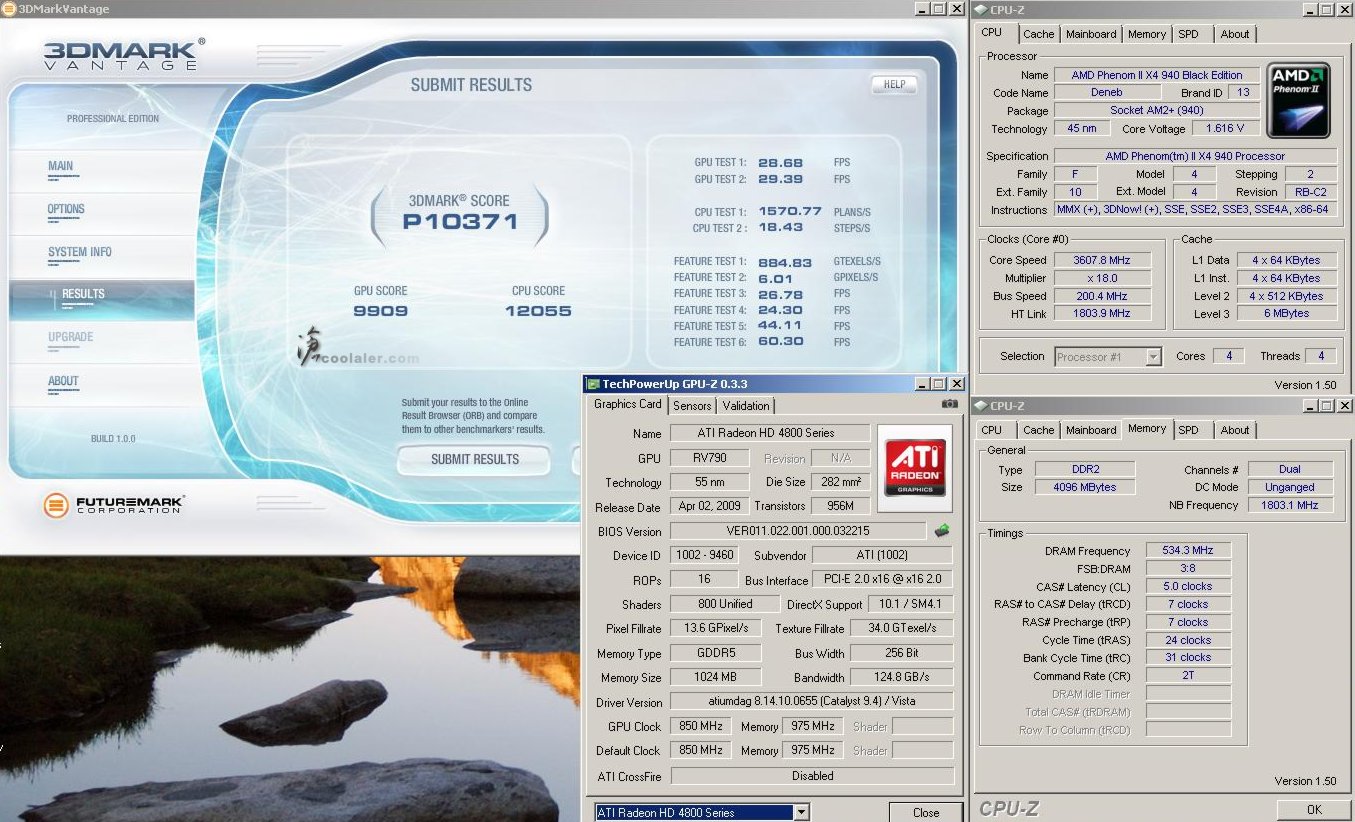Click the HT Link 1803.9 MHz value

(x=1102, y=314)
